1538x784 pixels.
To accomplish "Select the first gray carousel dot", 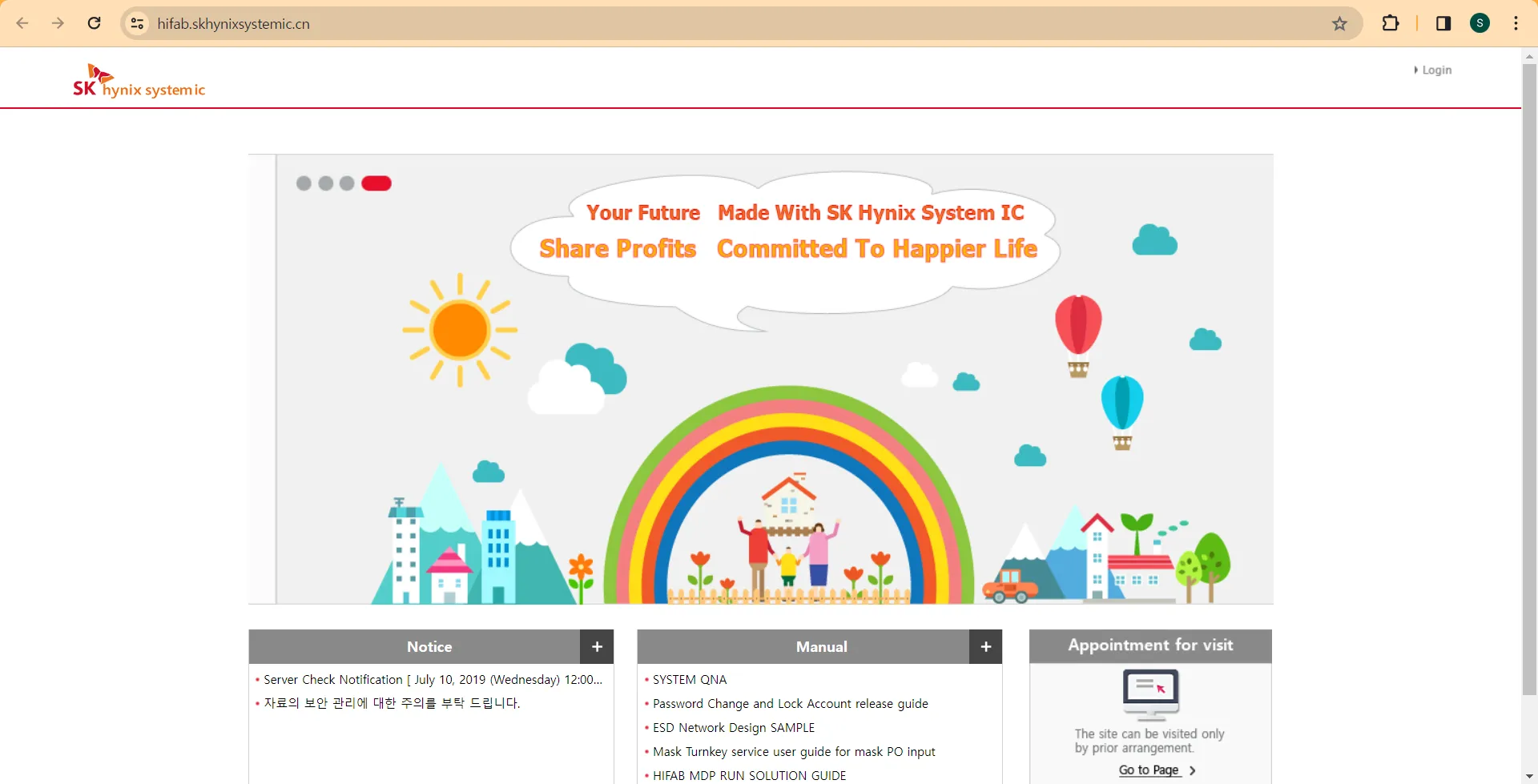I will click(304, 183).
